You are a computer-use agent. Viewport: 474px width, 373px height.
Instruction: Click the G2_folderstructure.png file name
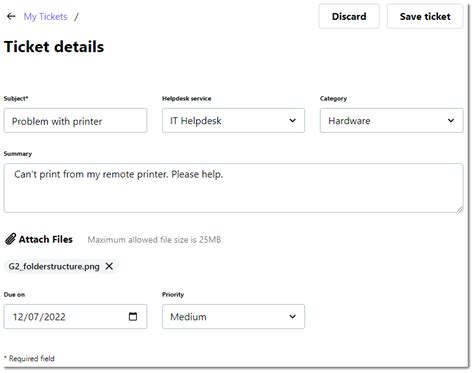click(x=54, y=266)
